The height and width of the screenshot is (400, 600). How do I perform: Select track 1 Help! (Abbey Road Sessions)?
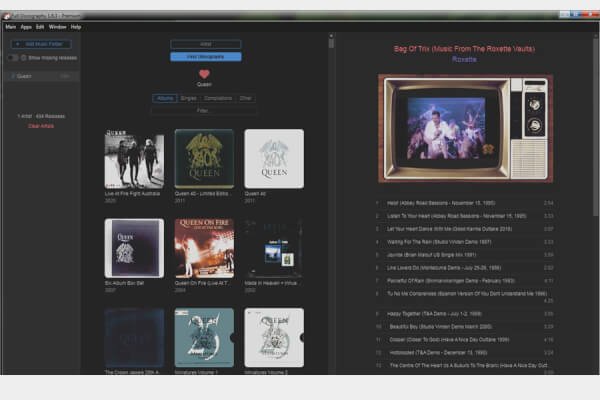[x=465, y=203]
